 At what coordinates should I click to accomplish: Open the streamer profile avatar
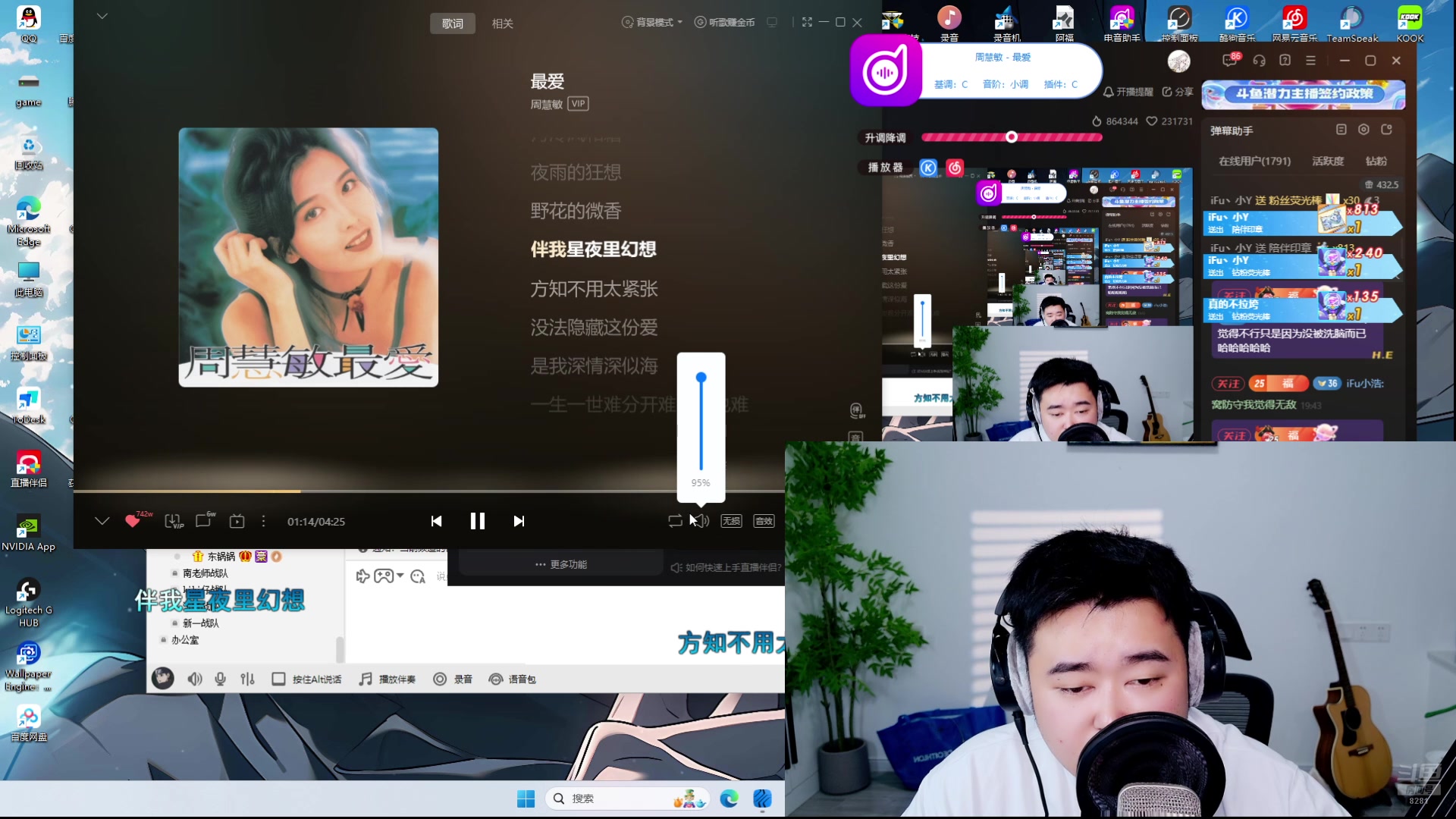pyautogui.click(x=1178, y=61)
